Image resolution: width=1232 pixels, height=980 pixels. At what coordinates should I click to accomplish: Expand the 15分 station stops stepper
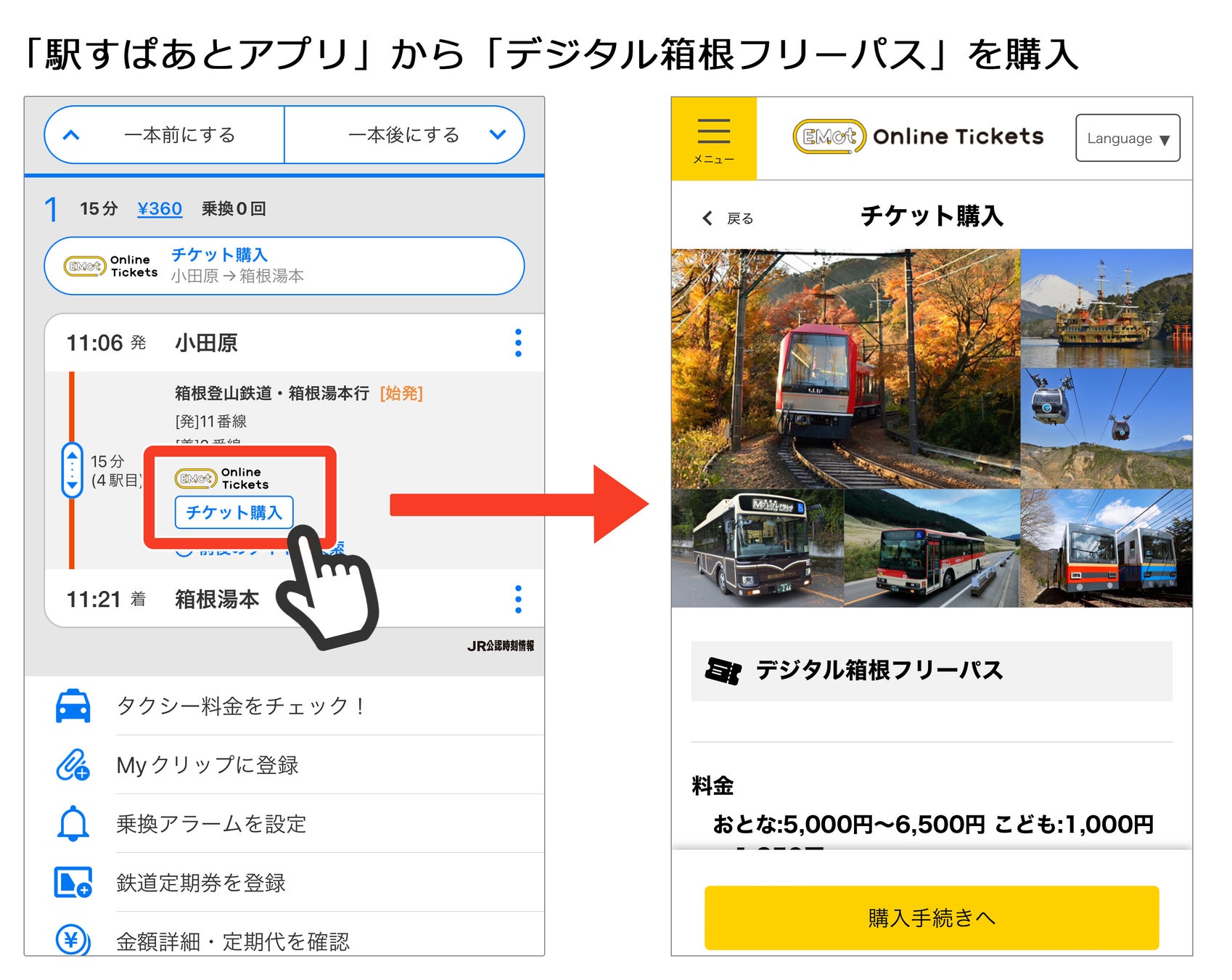(x=72, y=470)
